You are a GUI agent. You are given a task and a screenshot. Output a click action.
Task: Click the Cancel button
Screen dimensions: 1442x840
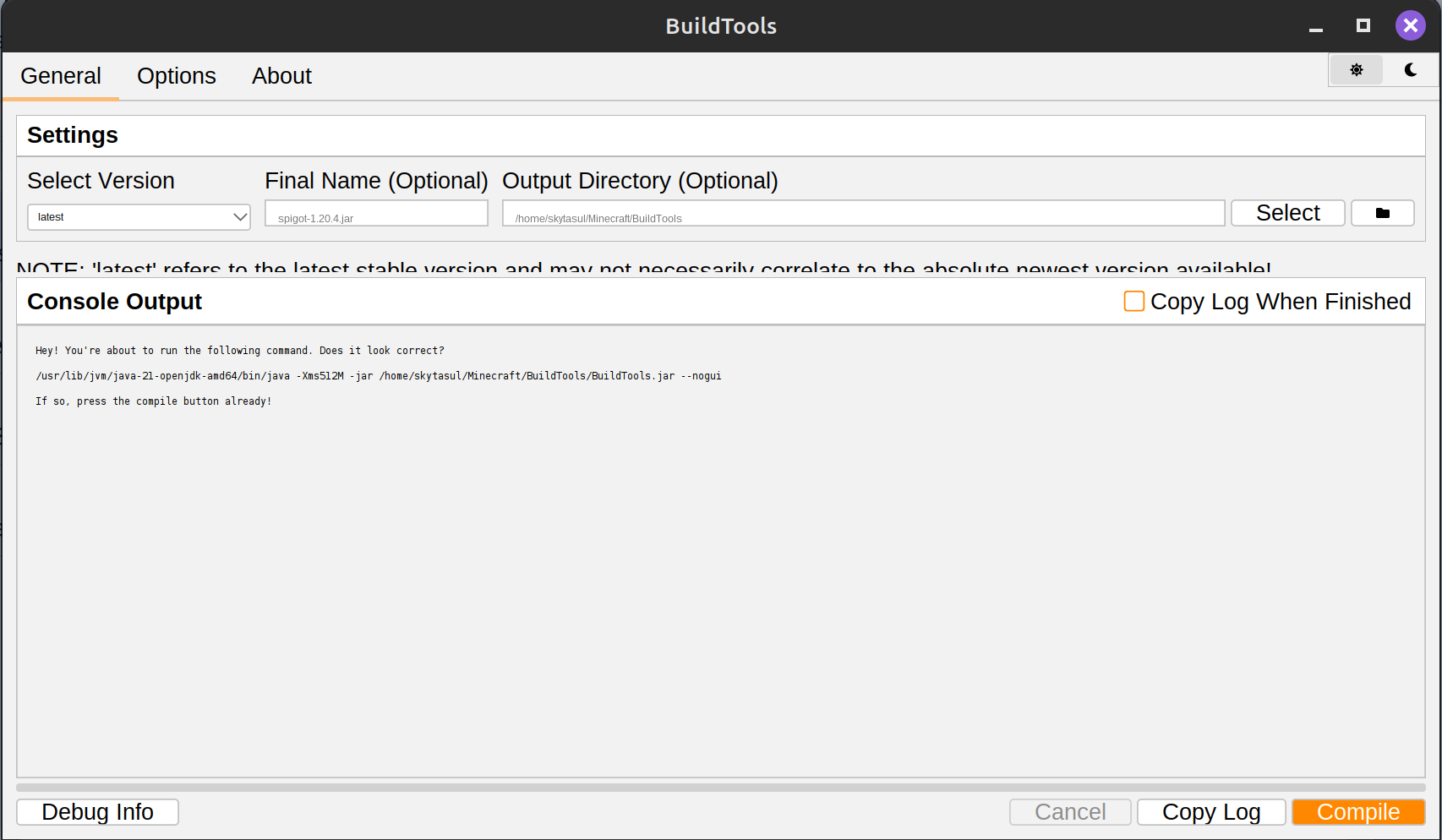click(1069, 812)
